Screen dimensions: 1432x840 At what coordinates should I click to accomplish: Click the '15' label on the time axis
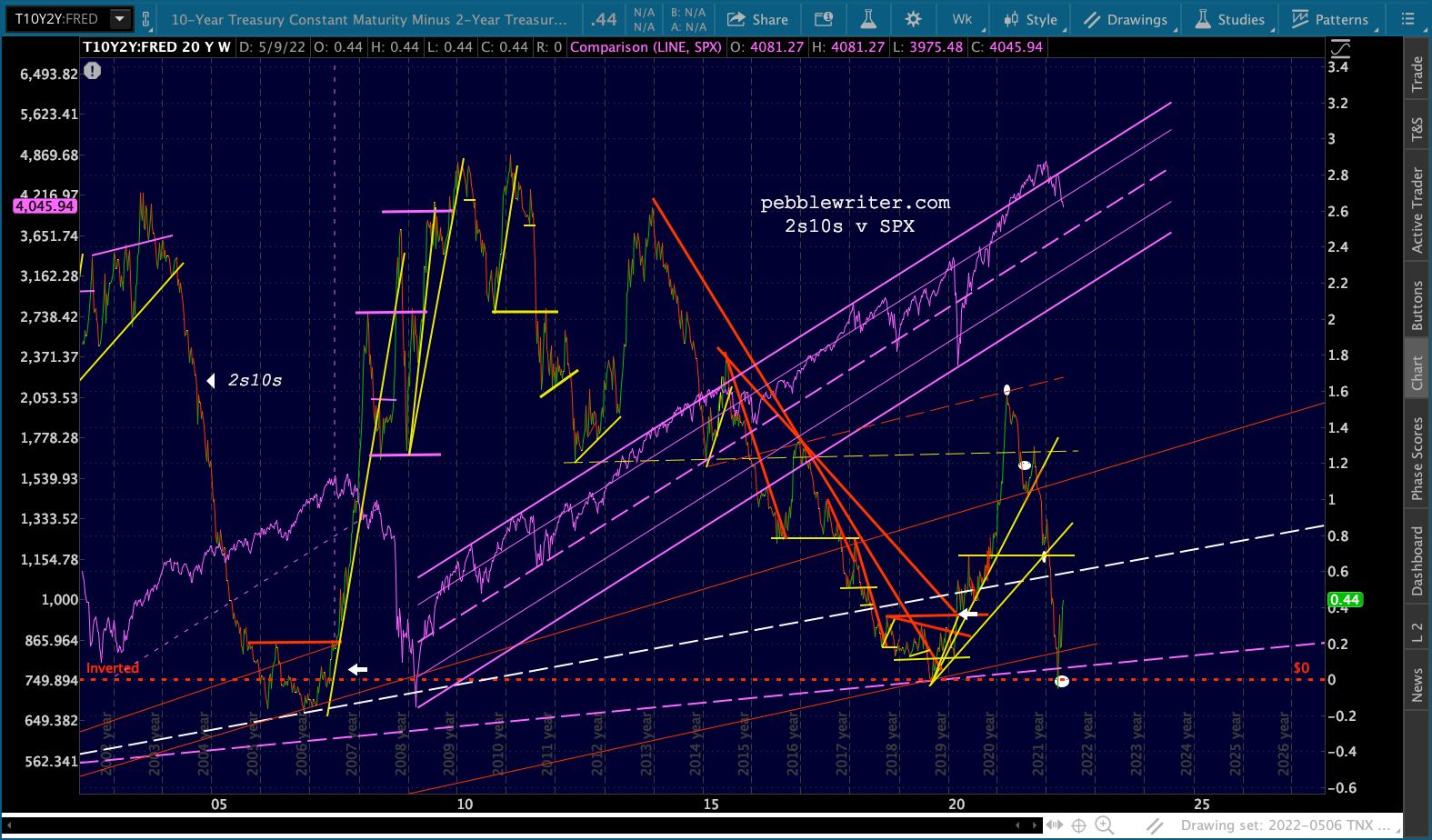click(x=711, y=804)
